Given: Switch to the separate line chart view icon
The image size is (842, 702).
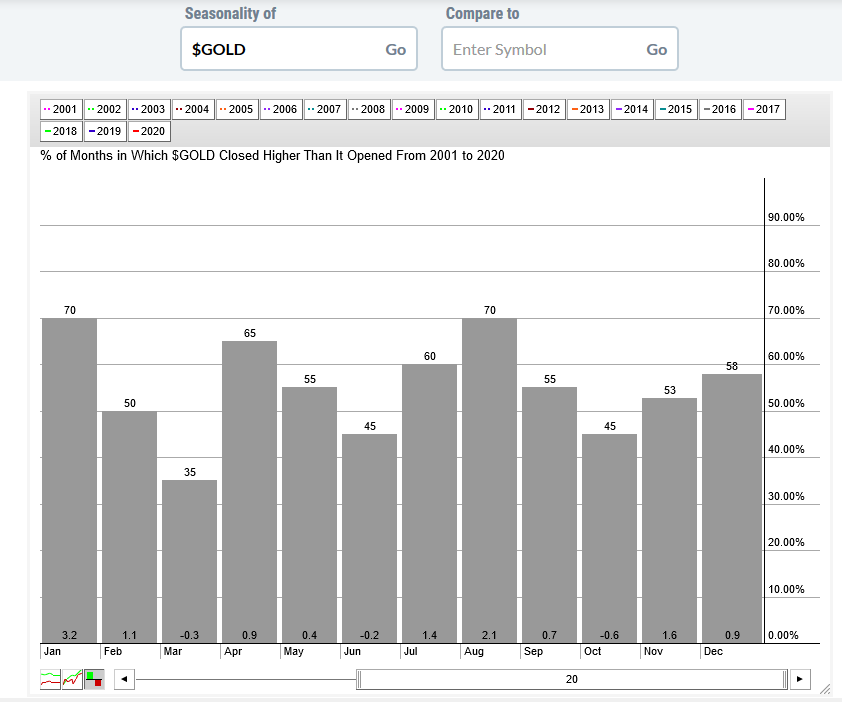Looking at the screenshot, I should 50,679.
